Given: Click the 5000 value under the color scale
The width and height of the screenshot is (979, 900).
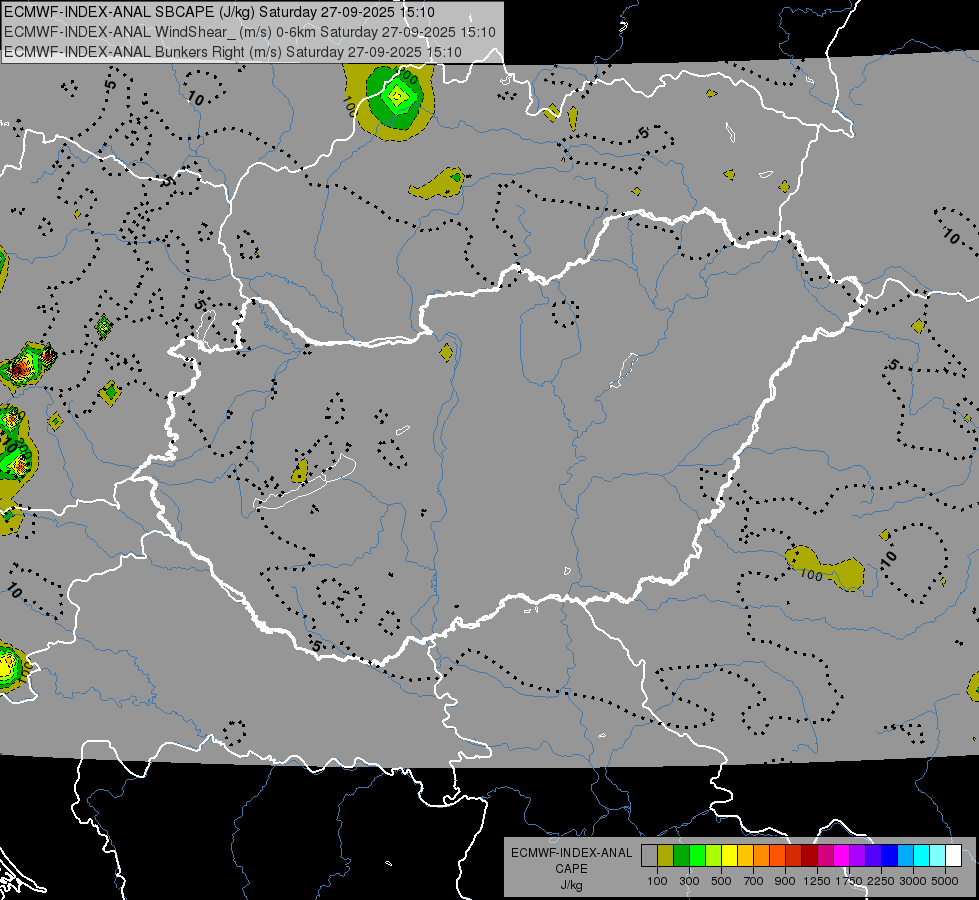Looking at the screenshot, I should [x=945, y=881].
